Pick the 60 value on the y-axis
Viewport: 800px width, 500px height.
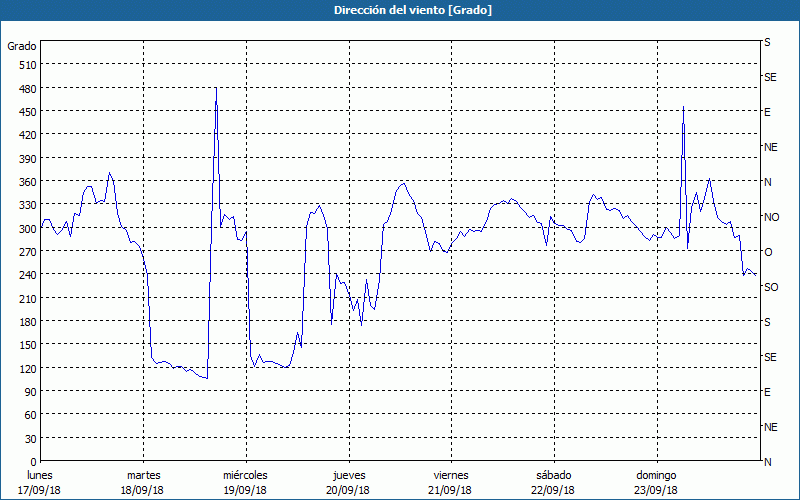click(31, 415)
